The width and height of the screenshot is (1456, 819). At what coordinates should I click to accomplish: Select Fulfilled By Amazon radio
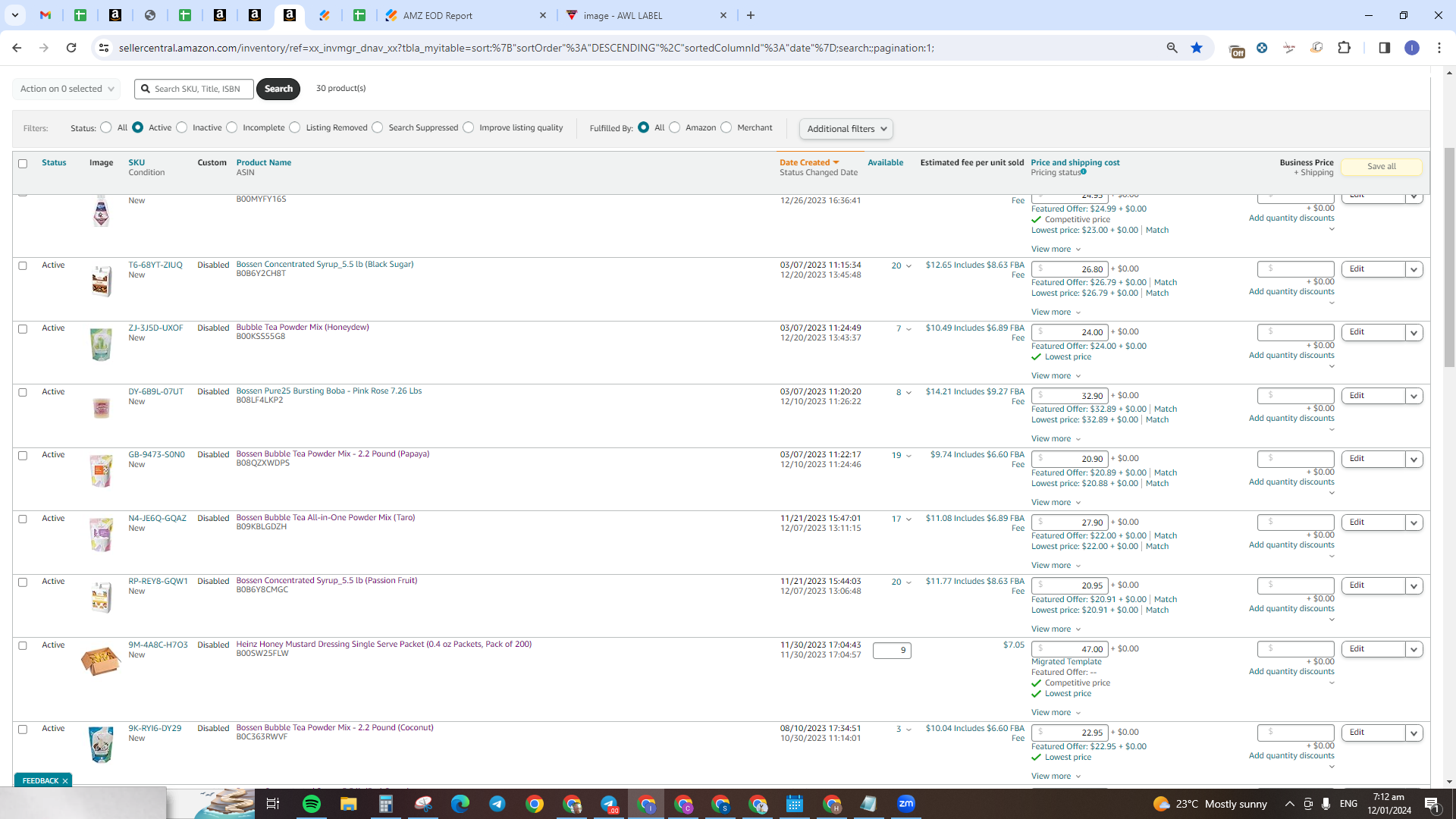pos(675,127)
